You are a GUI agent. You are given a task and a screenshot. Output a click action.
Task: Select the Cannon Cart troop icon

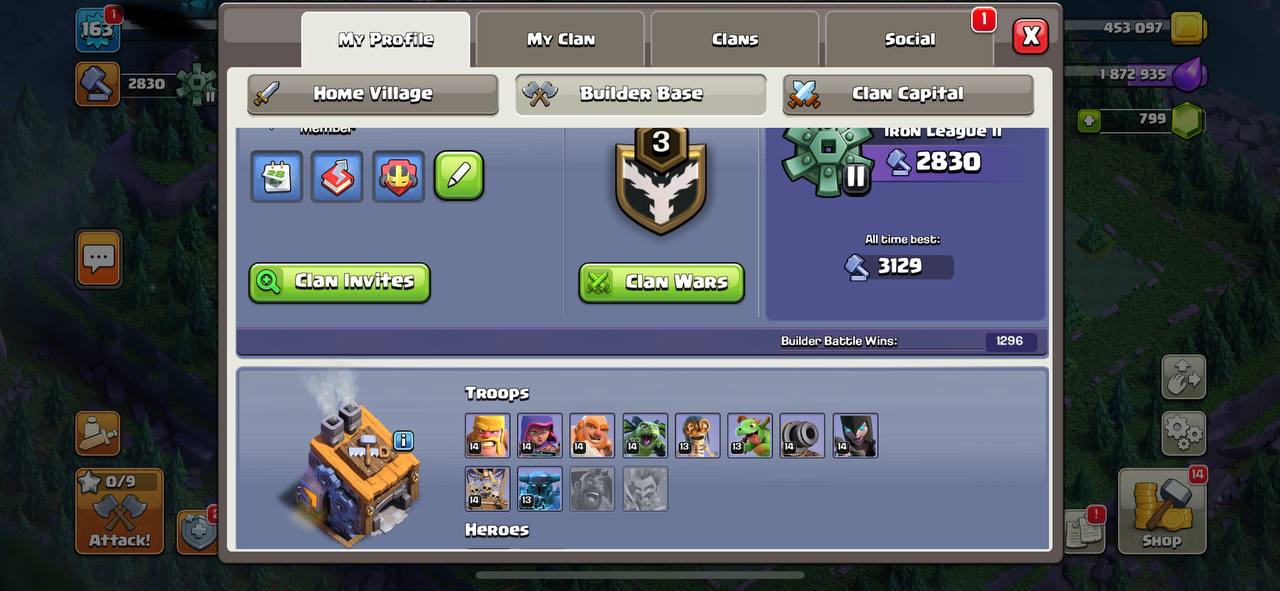[802, 436]
